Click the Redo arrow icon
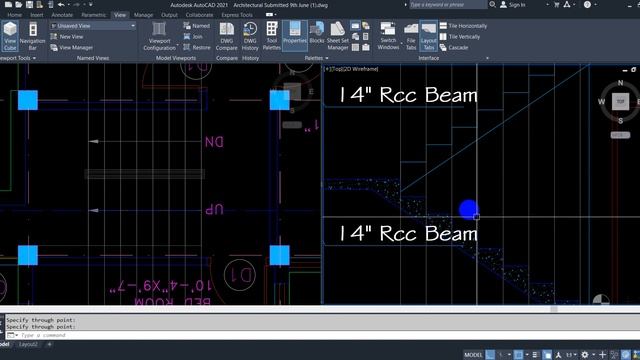The width and height of the screenshot is (640, 360). 76,4
